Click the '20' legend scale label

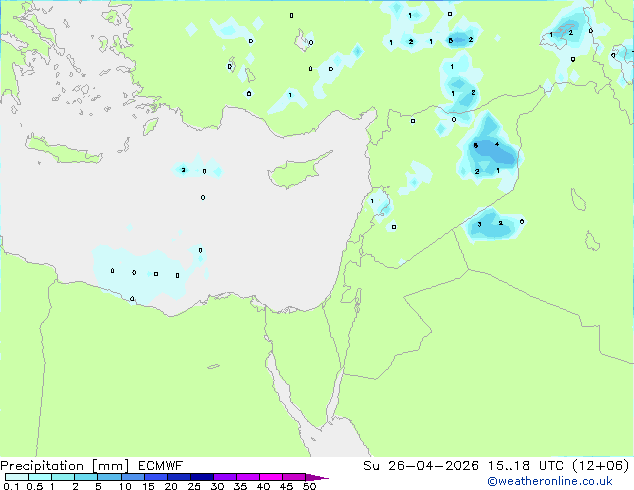171,486
